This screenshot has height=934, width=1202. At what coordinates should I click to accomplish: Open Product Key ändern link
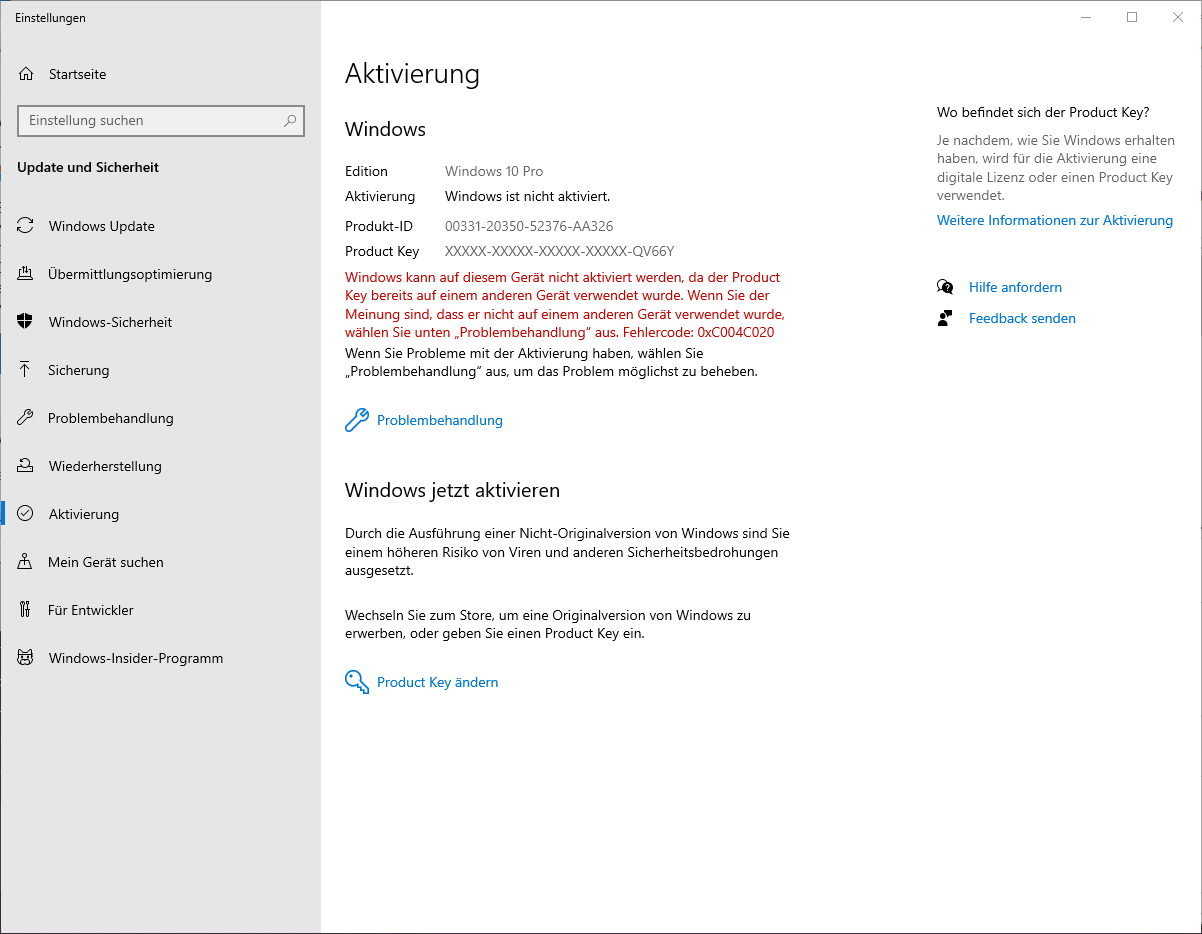coord(437,683)
